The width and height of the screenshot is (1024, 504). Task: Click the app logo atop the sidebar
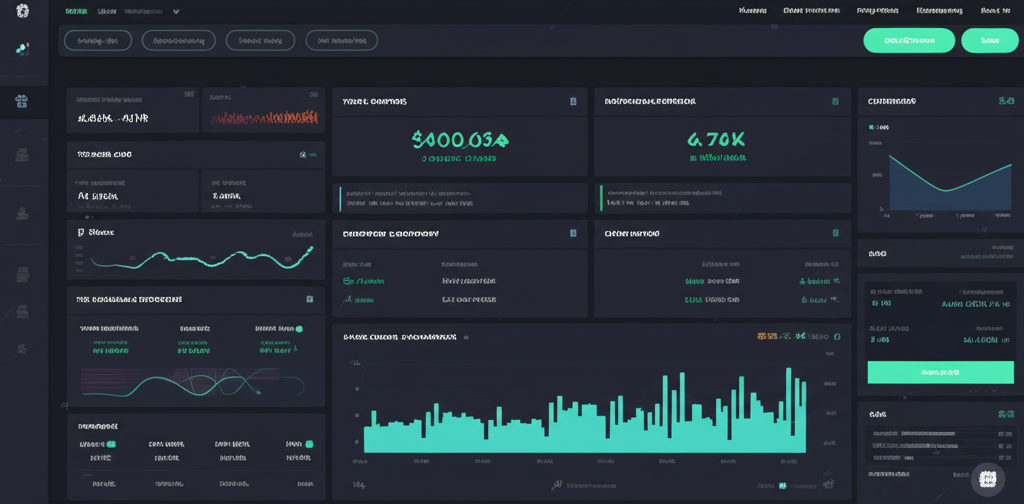23,11
